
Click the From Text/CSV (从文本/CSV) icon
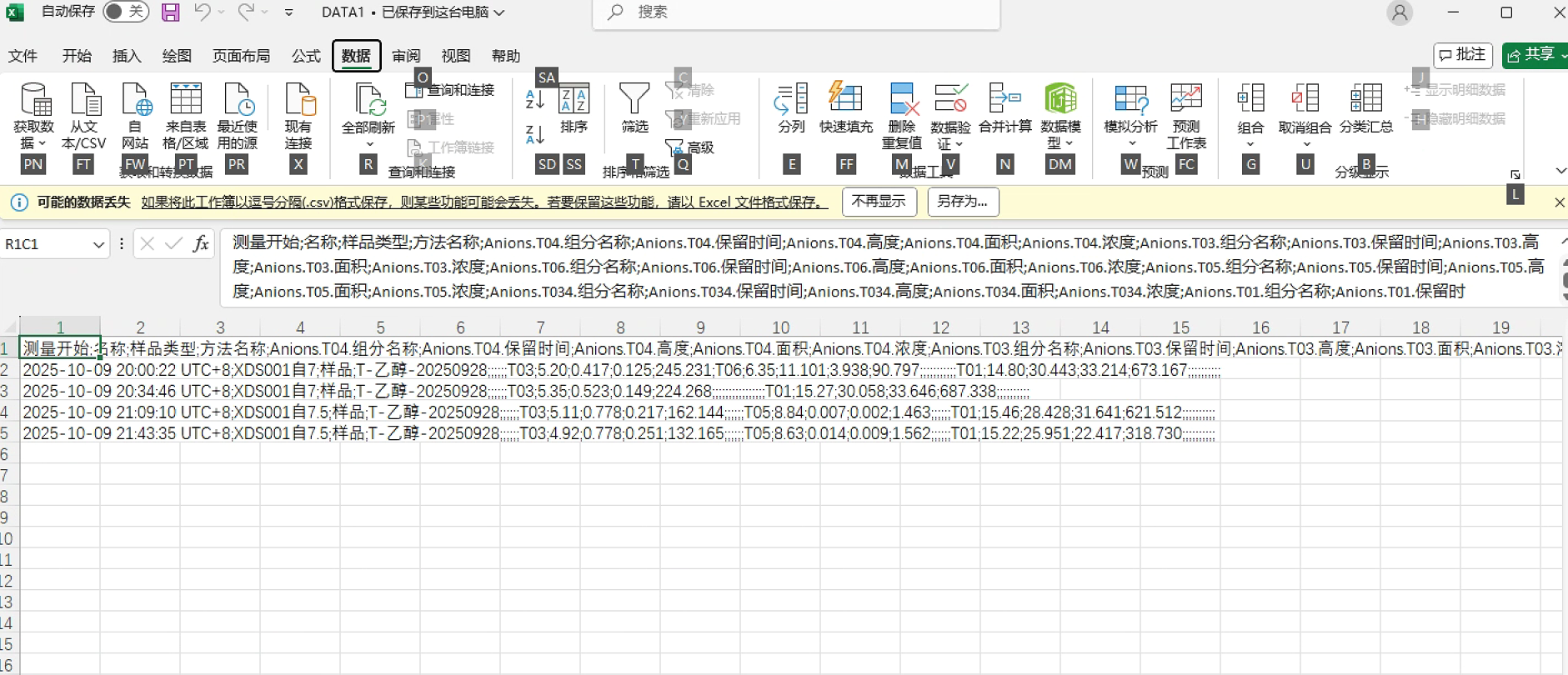tap(84, 100)
